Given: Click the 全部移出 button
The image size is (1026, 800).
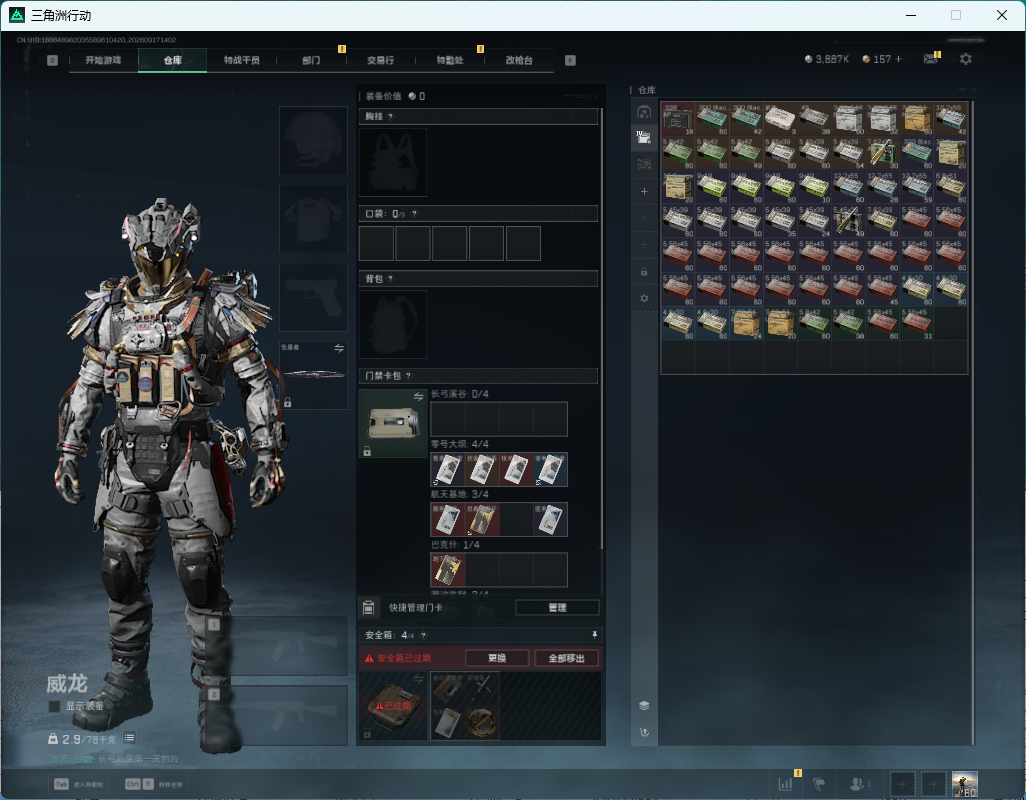Looking at the screenshot, I should tap(566, 658).
